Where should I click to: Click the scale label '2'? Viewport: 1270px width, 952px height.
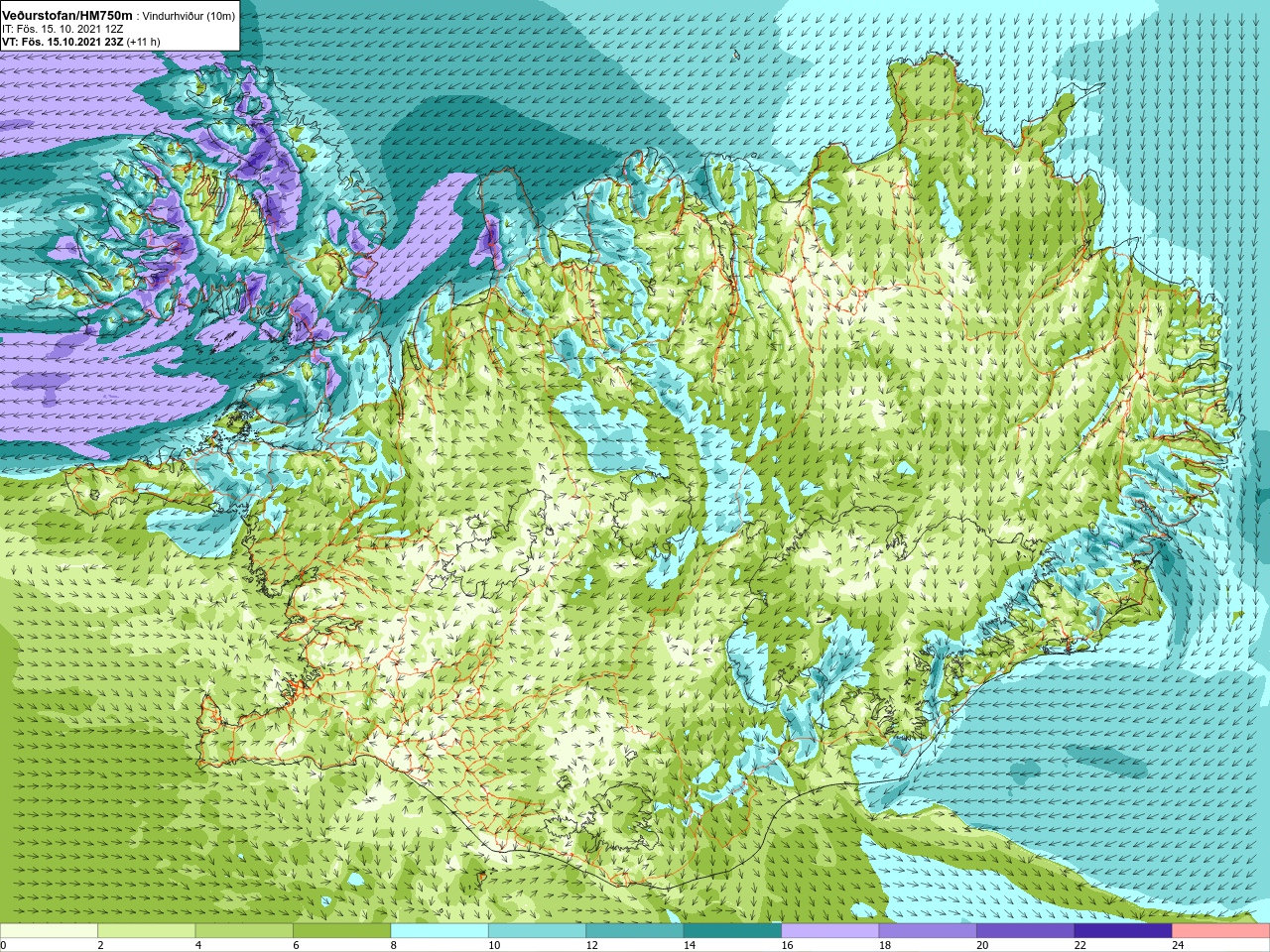100,945
